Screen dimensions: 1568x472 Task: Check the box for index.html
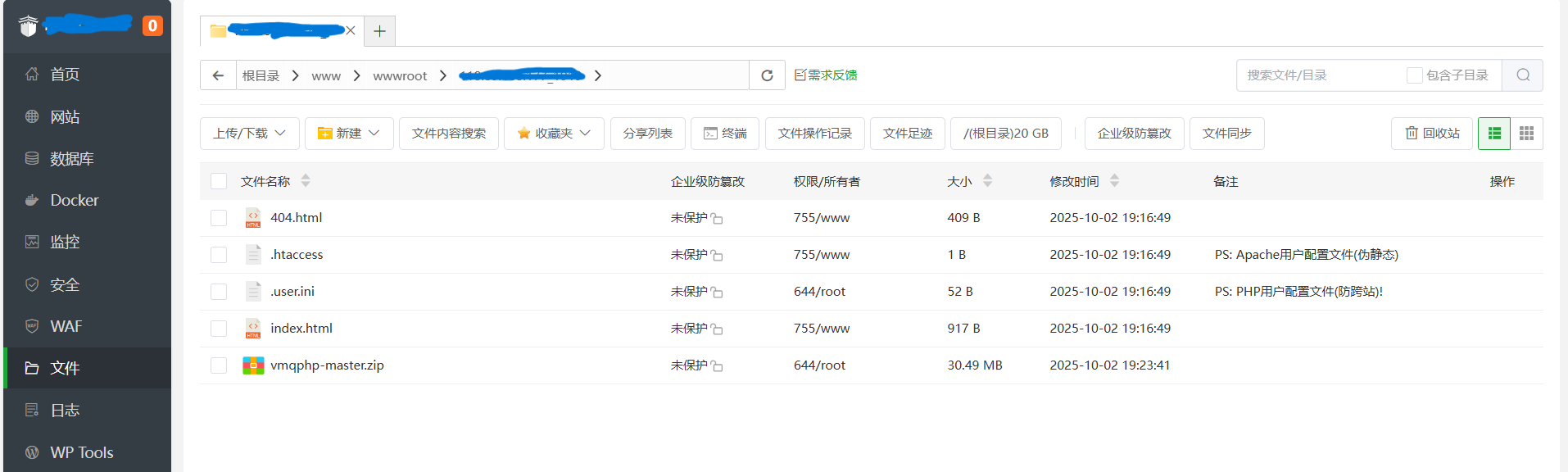219,329
